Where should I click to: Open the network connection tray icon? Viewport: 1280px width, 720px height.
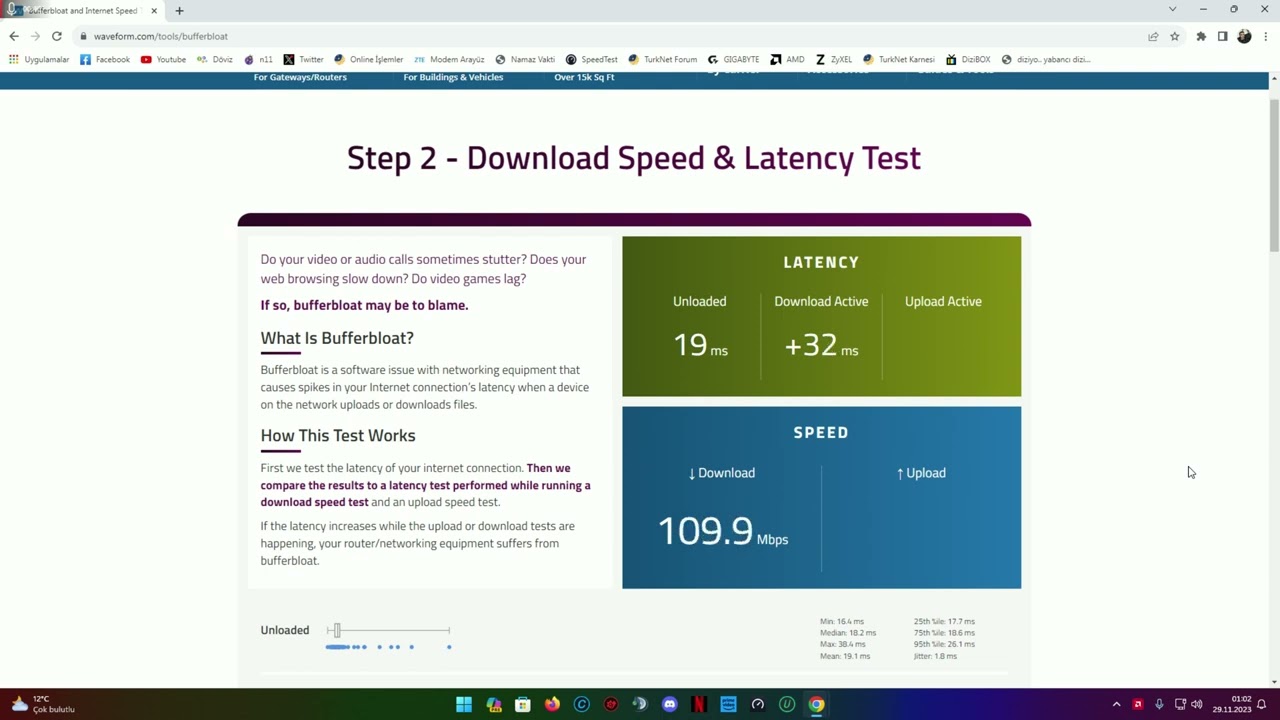pos(1180,704)
